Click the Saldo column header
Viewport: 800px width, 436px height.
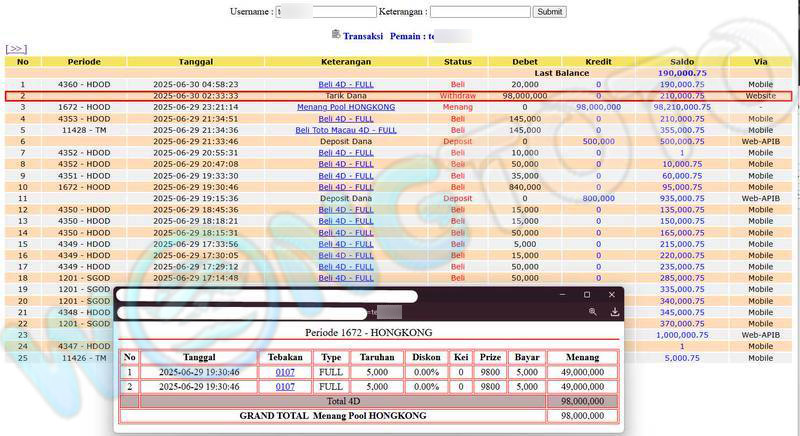tap(682, 62)
